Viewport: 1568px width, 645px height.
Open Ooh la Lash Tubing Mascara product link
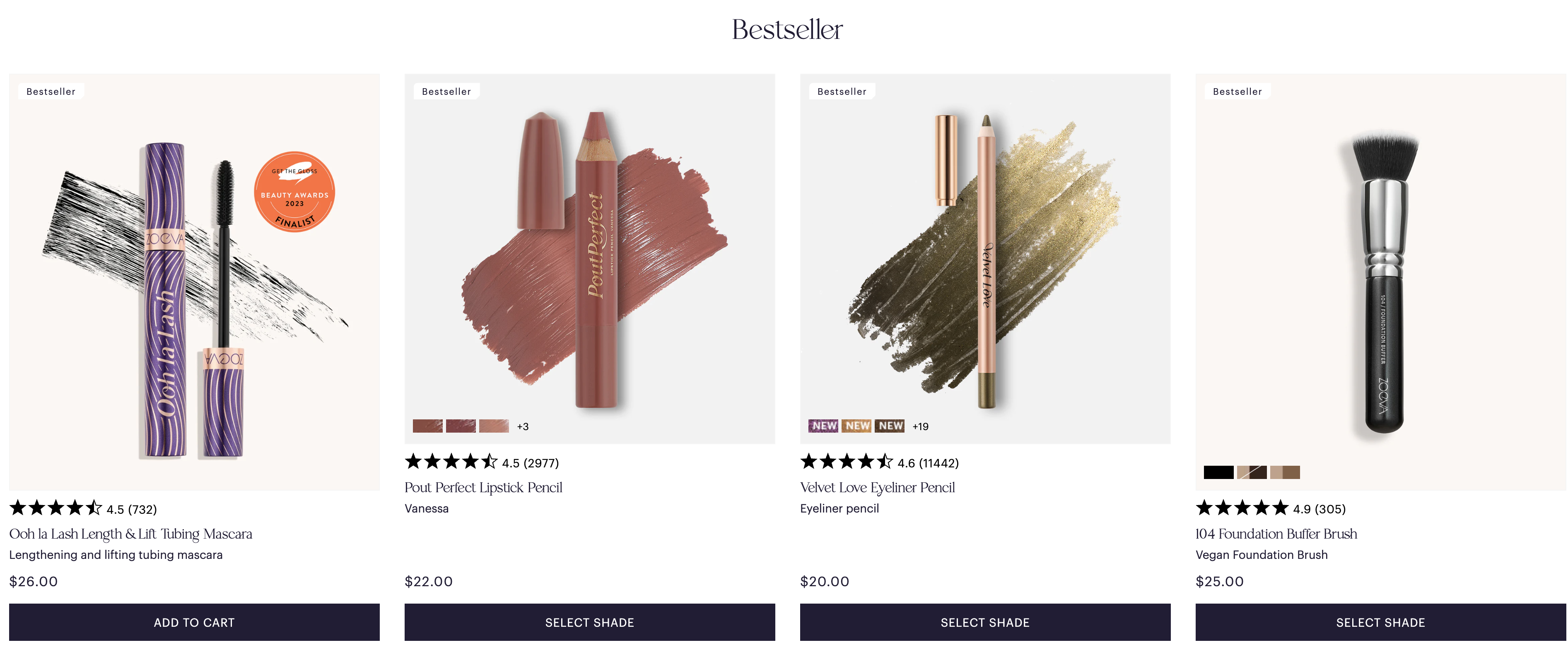tap(130, 534)
